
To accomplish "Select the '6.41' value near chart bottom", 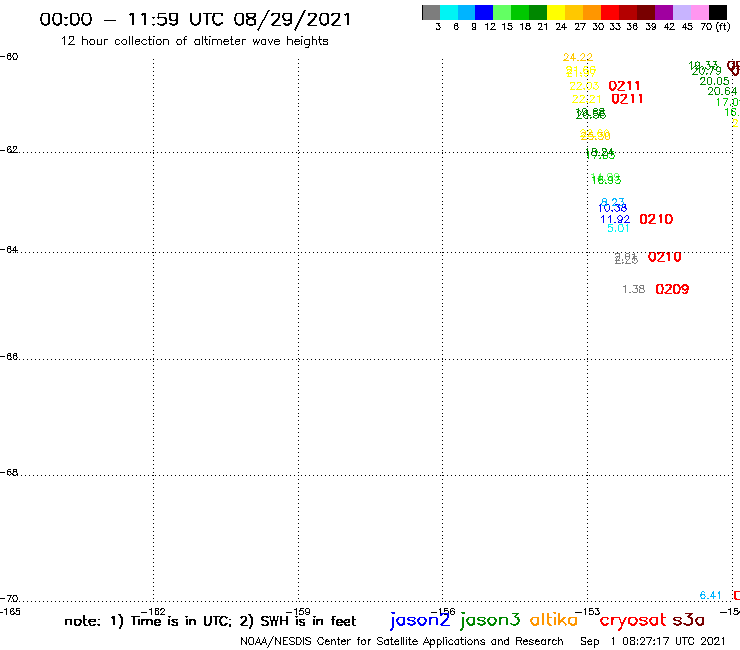I will click(710, 596).
